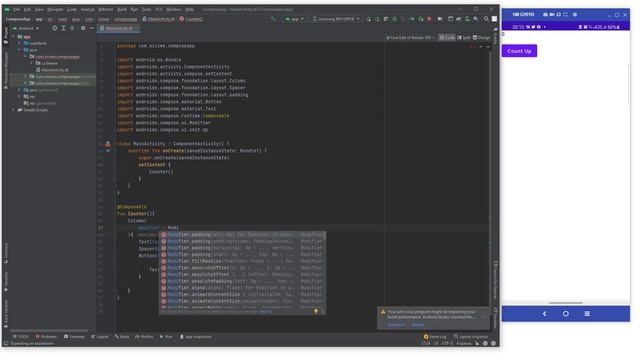Open the Run menu
This screenshot has width=640, height=360.
click(x=134, y=9)
